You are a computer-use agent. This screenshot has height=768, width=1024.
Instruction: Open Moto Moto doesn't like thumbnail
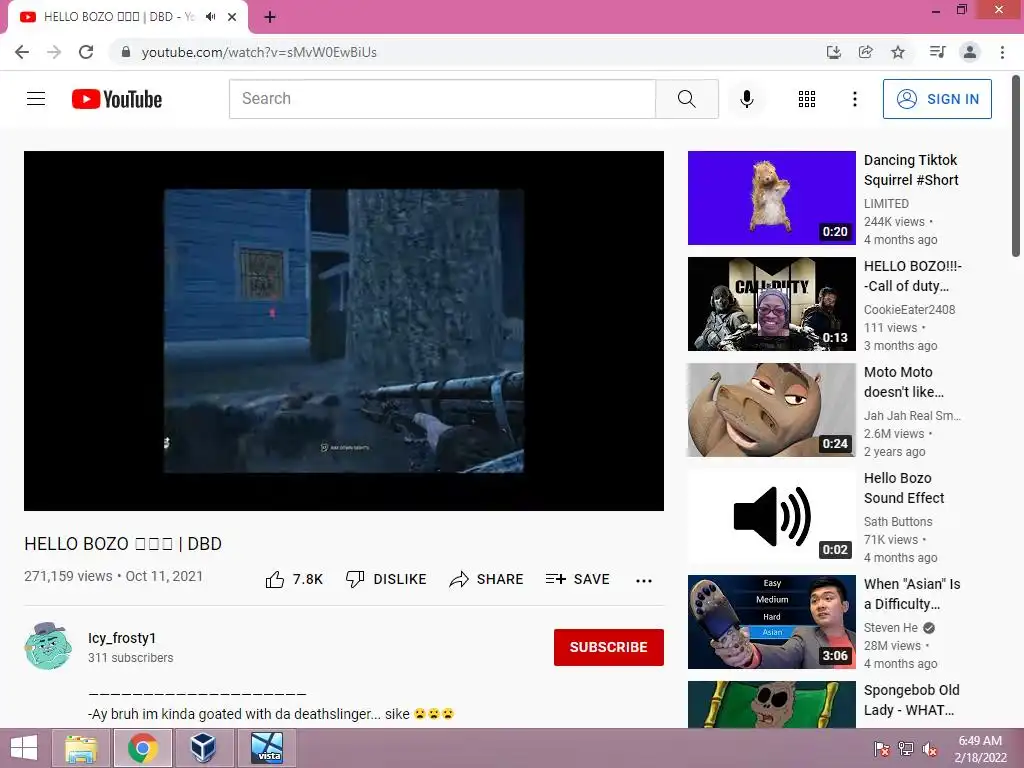pos(771,409)
